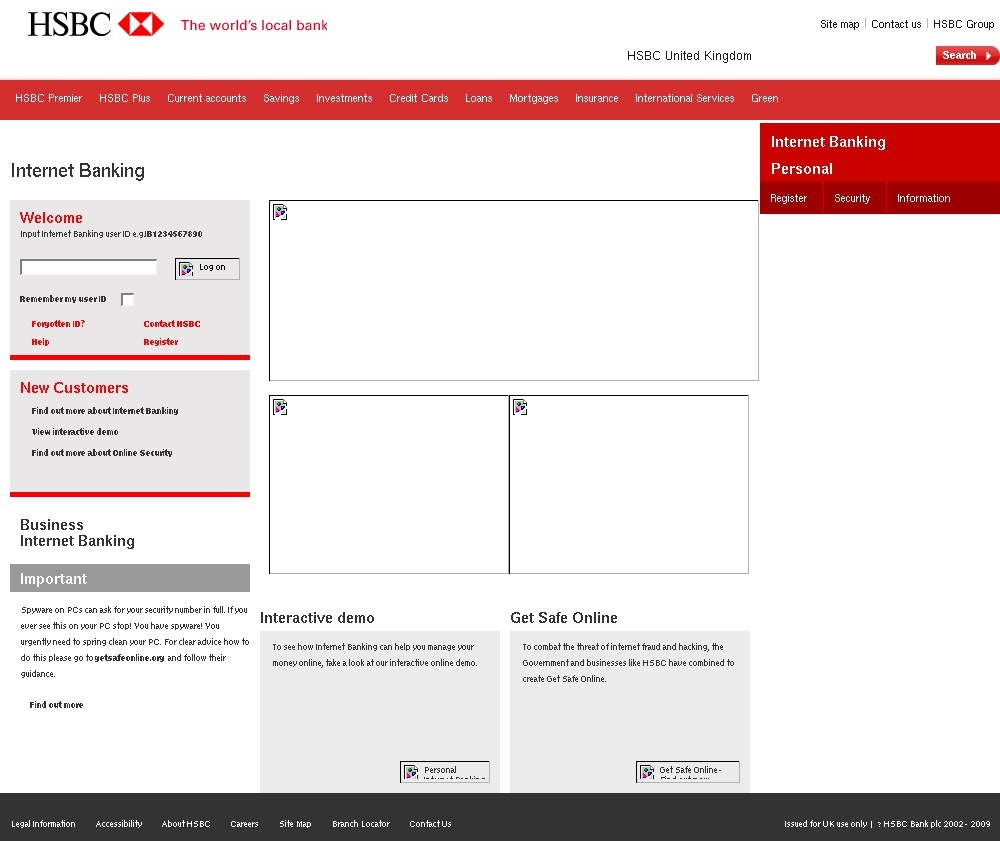Click the Internet Banking header in red panel
The height and width of the screenshot is (841, 1000).
pos(828,142)
